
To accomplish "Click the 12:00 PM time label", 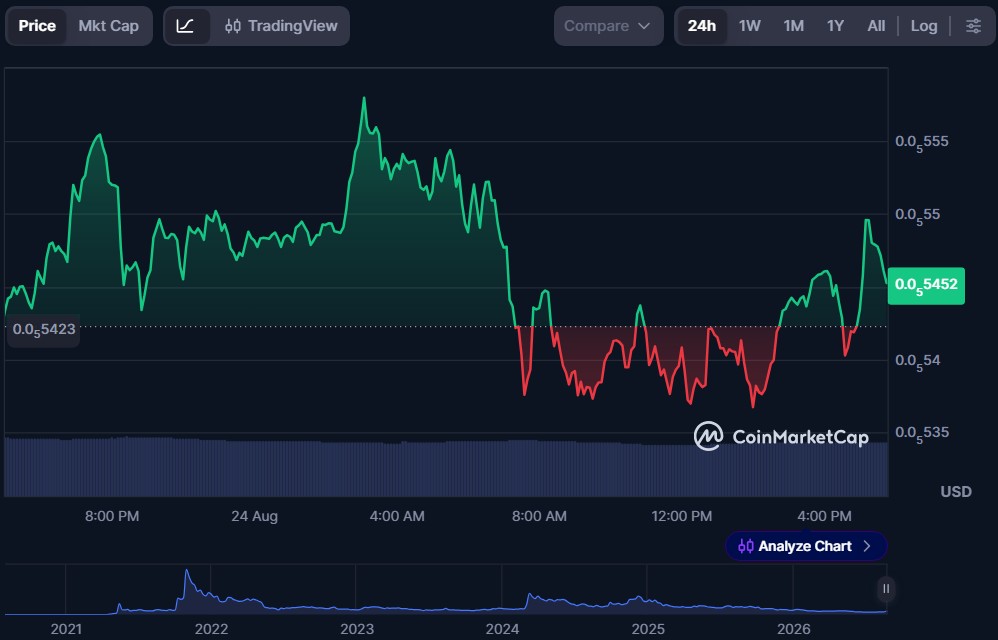I will 682,516.
